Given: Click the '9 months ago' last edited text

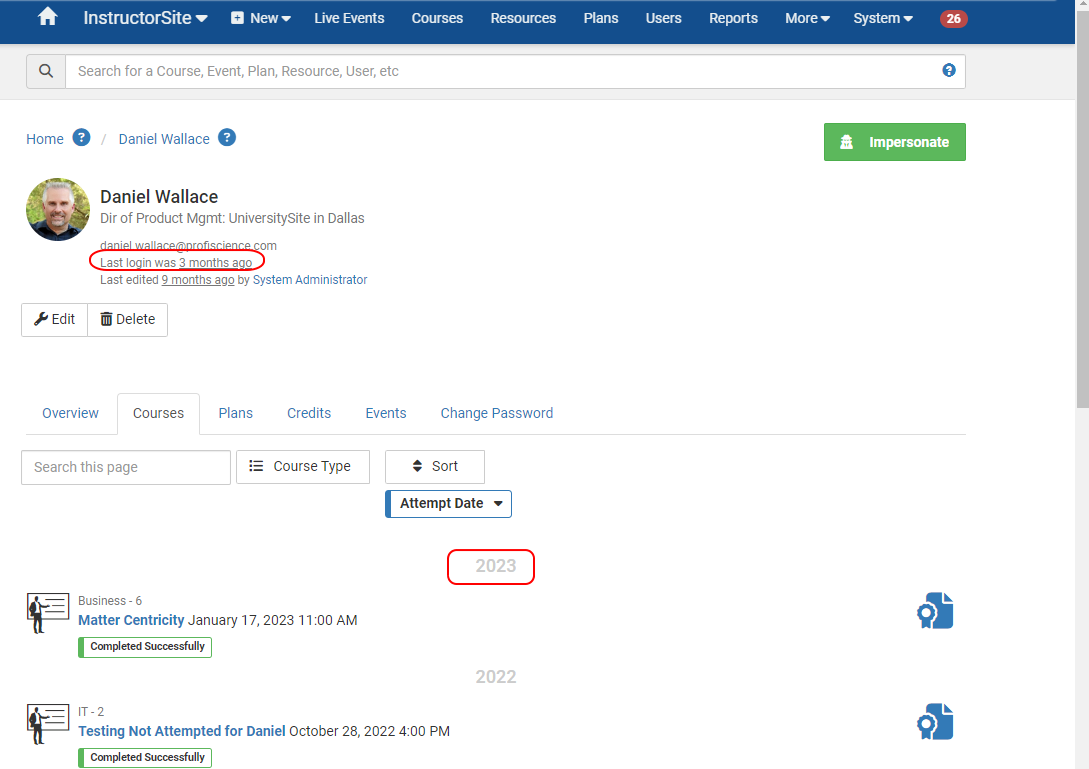Looking at the screenshot, I should pos(198,280).
